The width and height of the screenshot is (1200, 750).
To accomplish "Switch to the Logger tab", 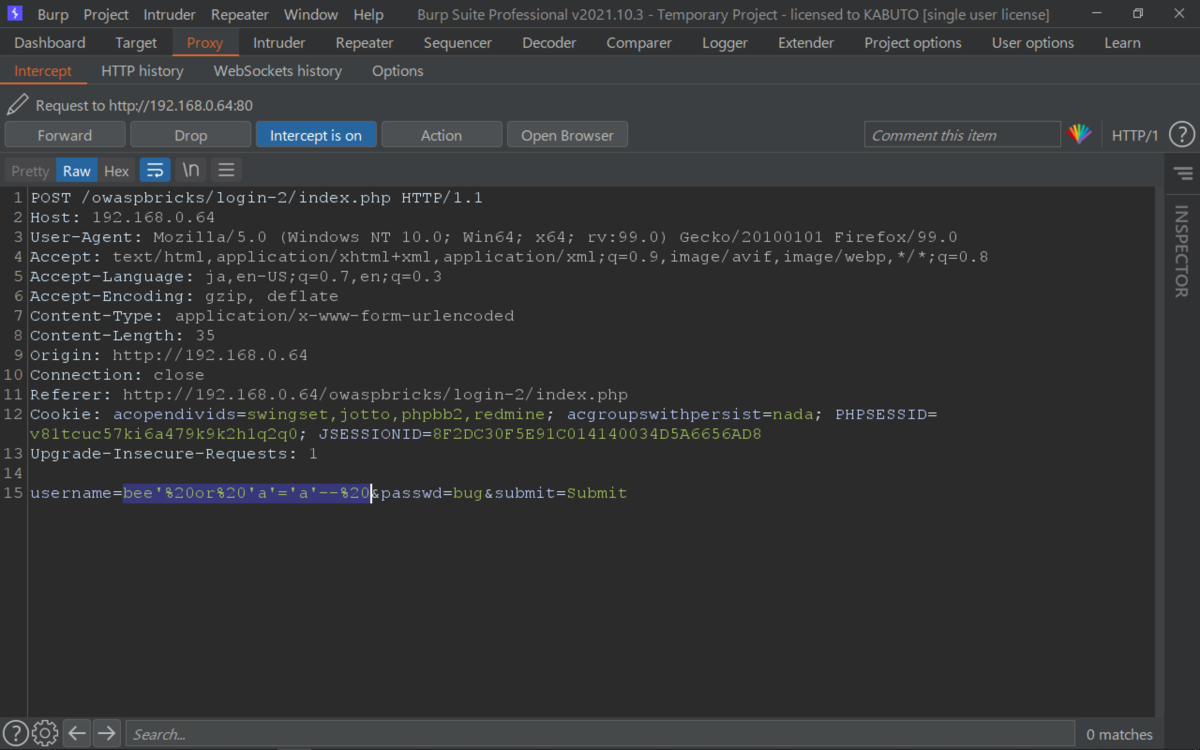I will [725, 43].
